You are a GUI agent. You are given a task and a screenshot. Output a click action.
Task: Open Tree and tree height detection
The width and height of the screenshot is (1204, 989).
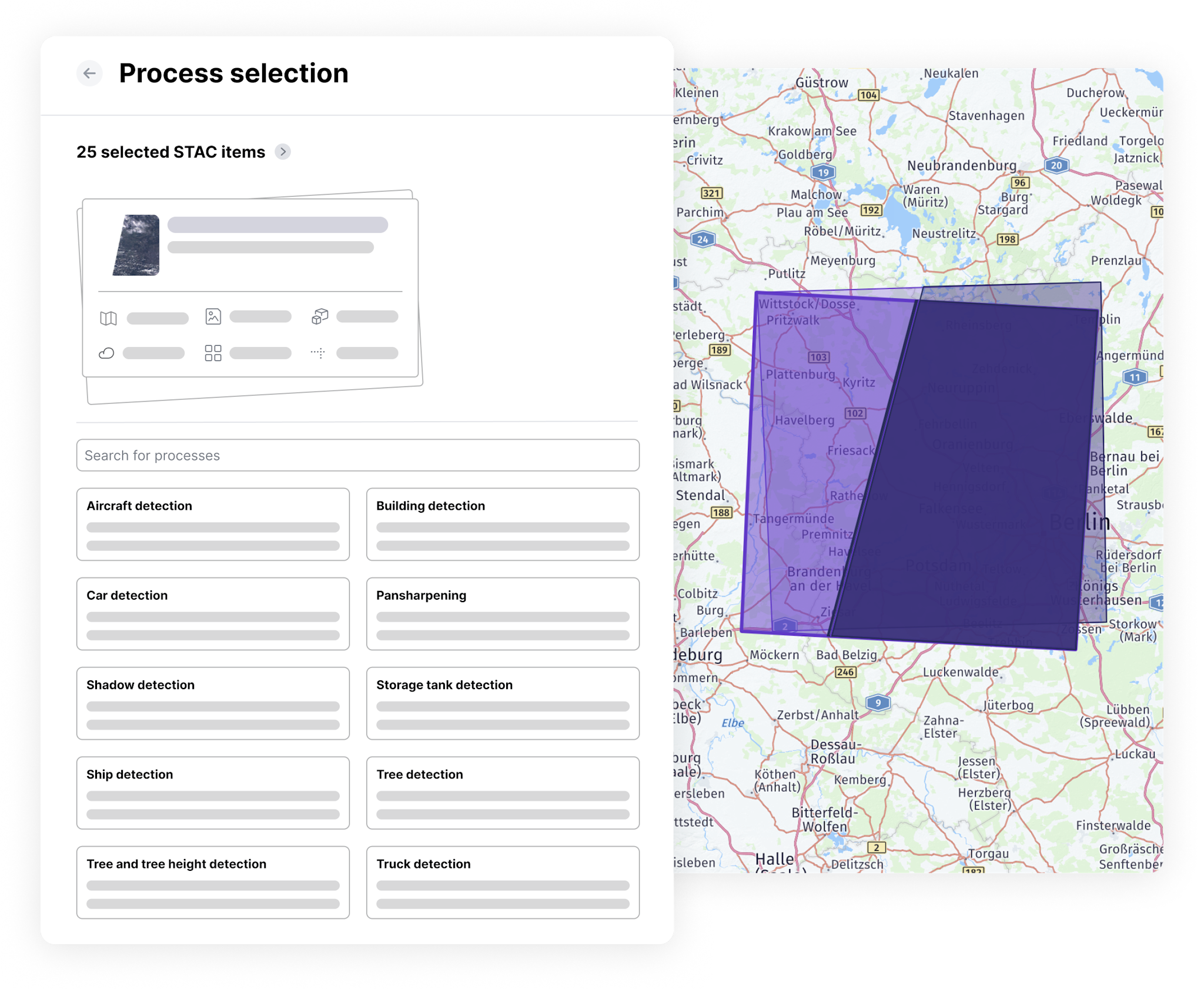[213, 882]
